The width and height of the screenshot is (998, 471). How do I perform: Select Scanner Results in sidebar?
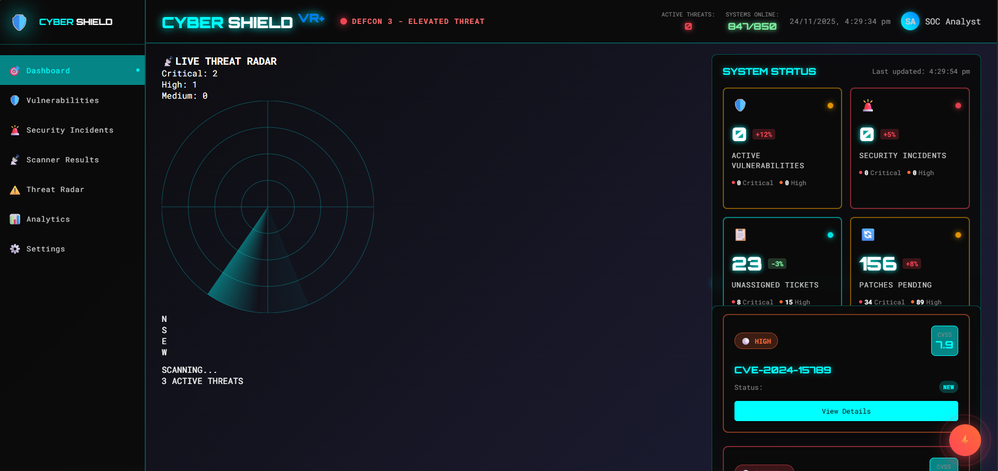tap(73, 160)
